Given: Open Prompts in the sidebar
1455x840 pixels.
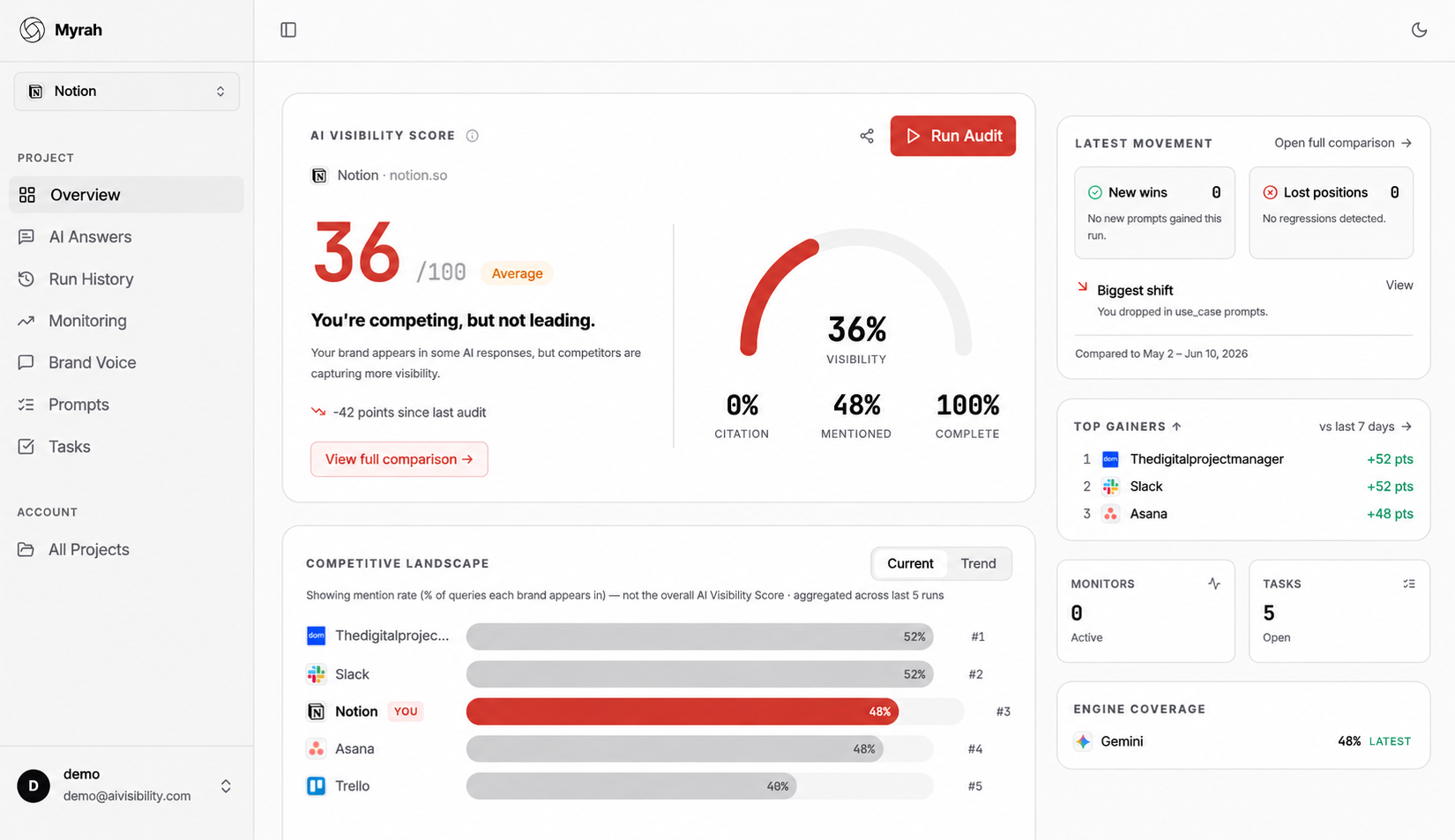Looking at the screenshot, I should click(x=126, y=405).
